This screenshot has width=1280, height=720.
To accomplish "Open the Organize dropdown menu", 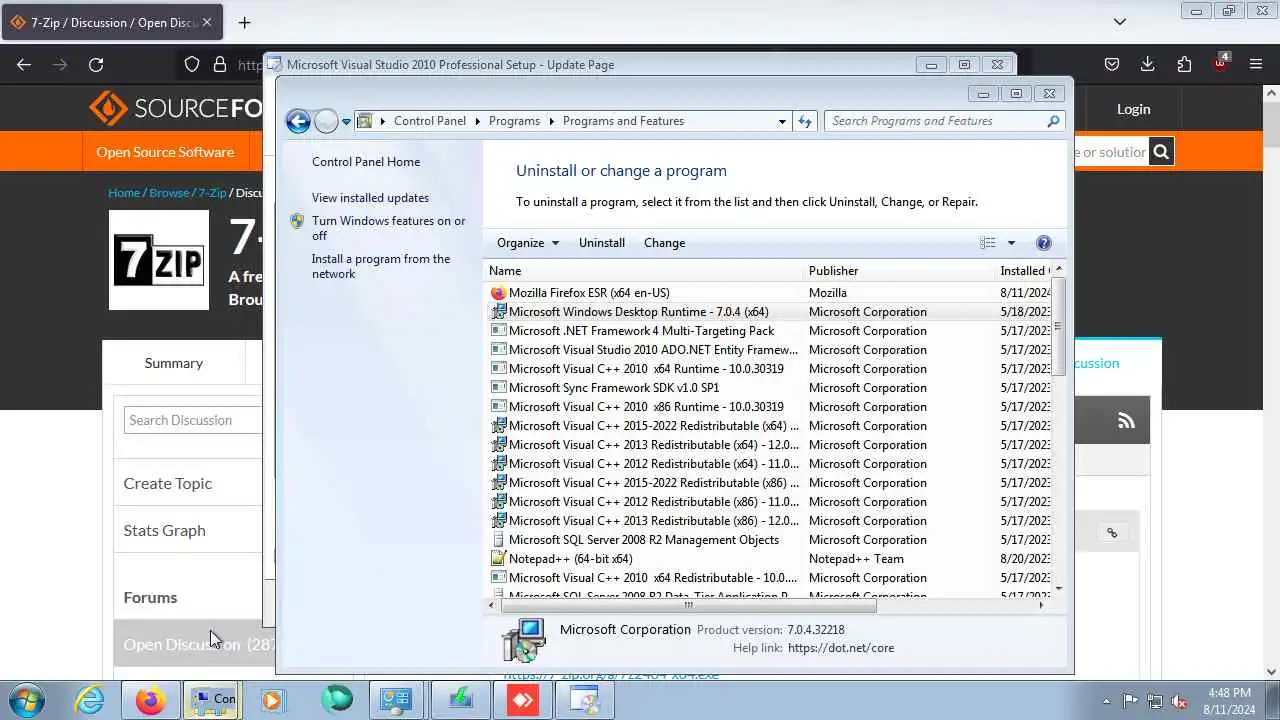I will tap(528, 243).
